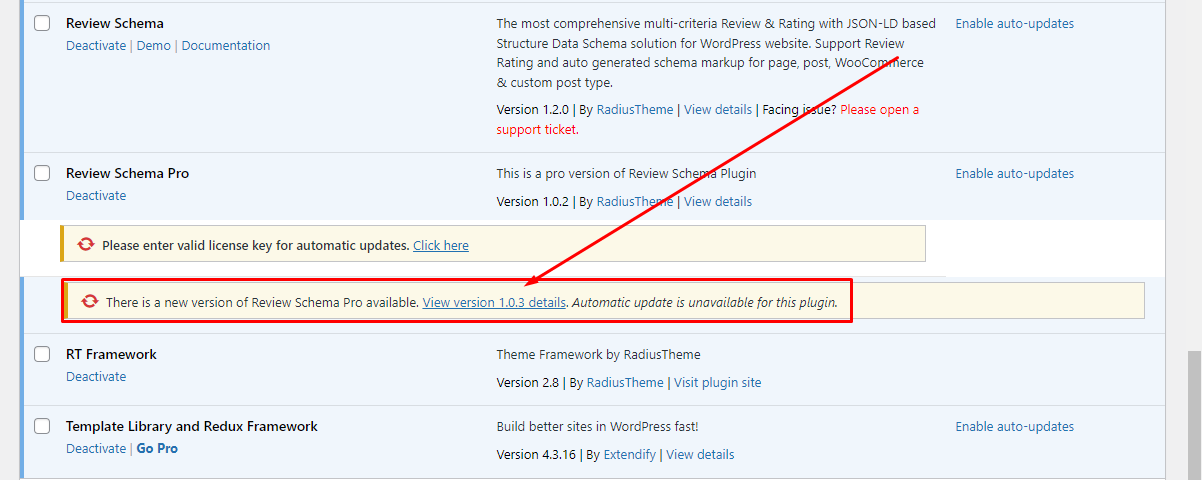Enable auto-updates for Review Schema Pro

point(1015,173)
